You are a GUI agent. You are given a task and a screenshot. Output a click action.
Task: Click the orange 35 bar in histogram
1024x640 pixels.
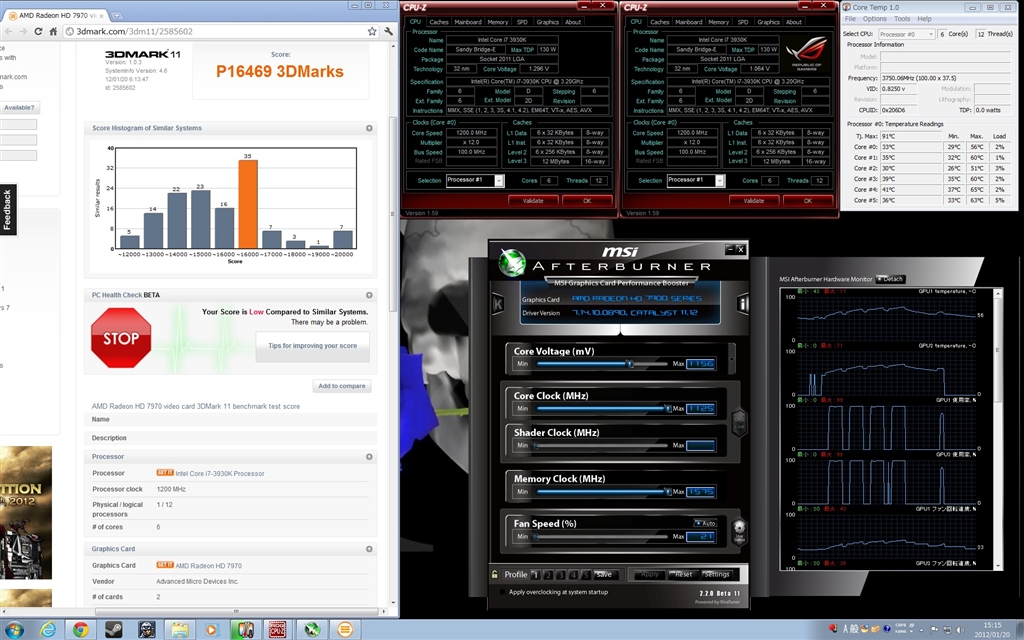248,204
